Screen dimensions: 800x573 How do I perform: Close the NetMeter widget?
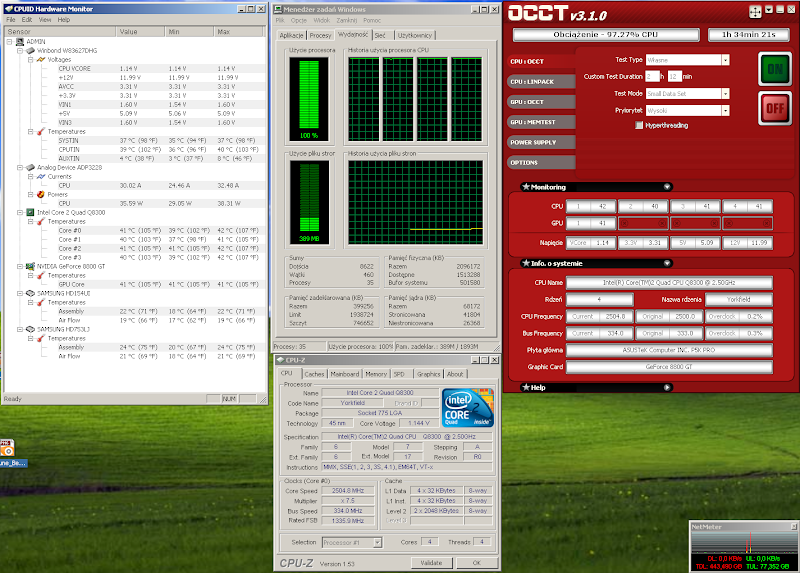[x=794, y=527]
